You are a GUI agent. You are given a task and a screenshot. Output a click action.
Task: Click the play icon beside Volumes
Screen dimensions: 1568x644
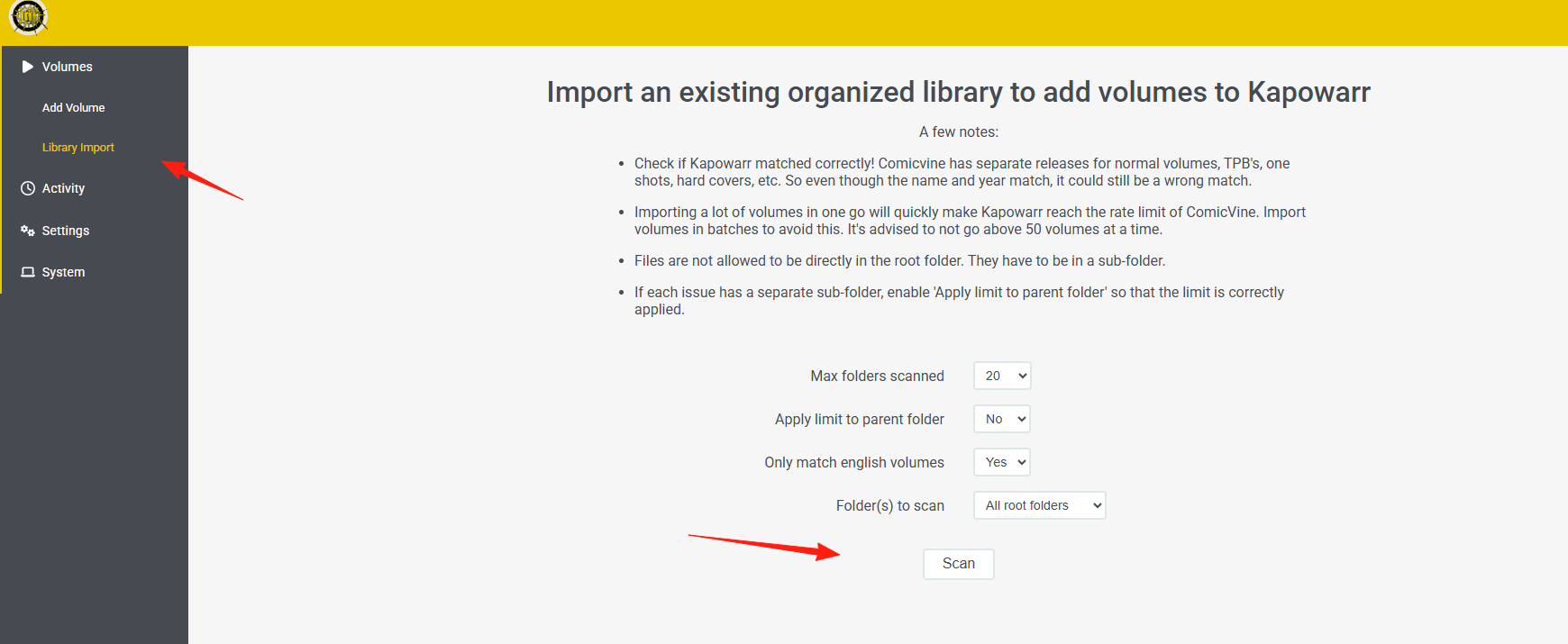pyautogui.click(x=28, y=67)
